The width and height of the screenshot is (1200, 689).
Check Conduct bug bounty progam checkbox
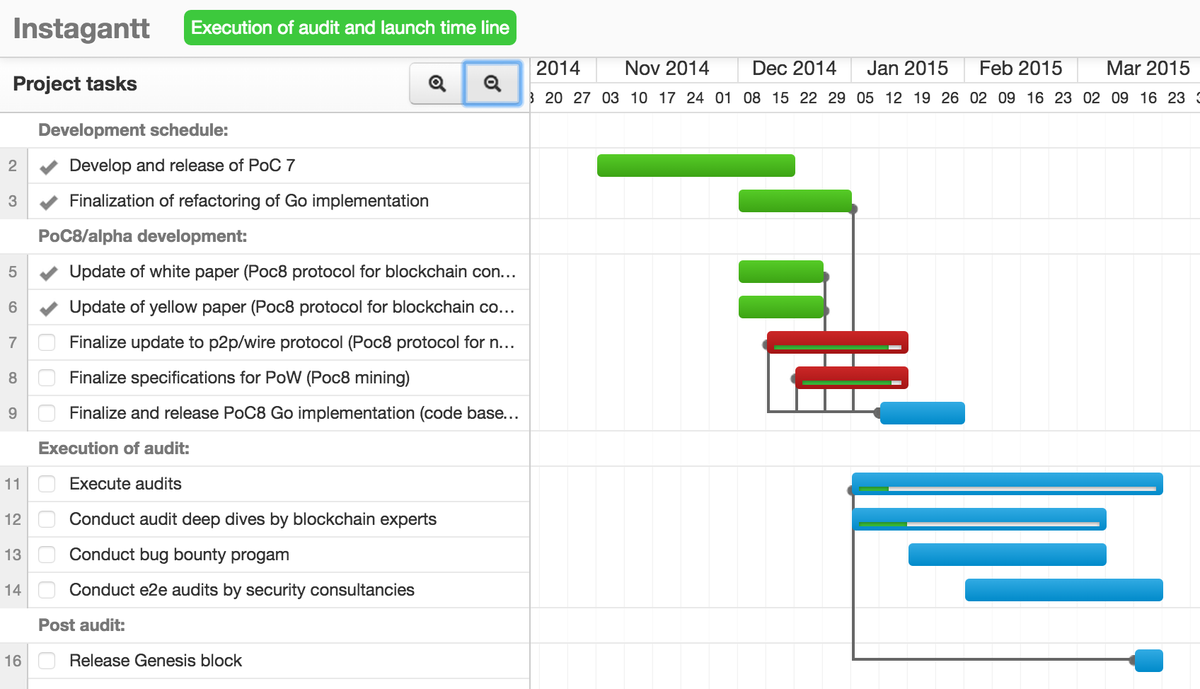tap(47, 555)
